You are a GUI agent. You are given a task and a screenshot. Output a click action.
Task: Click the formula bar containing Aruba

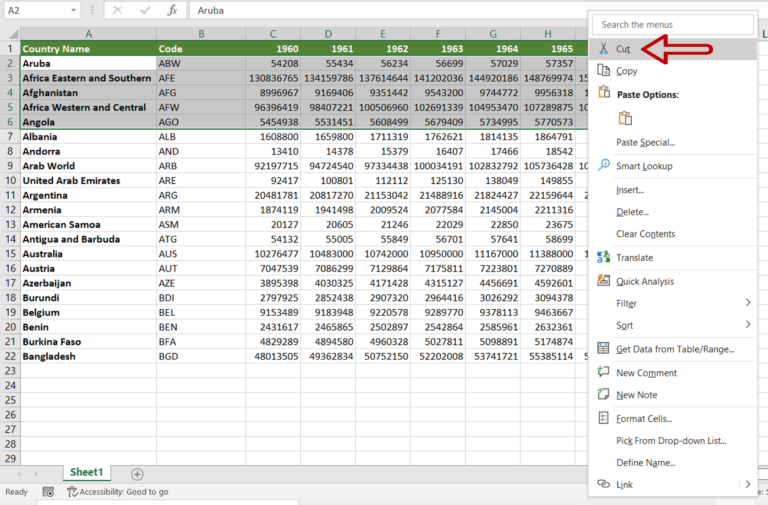(x=387, y=10)
